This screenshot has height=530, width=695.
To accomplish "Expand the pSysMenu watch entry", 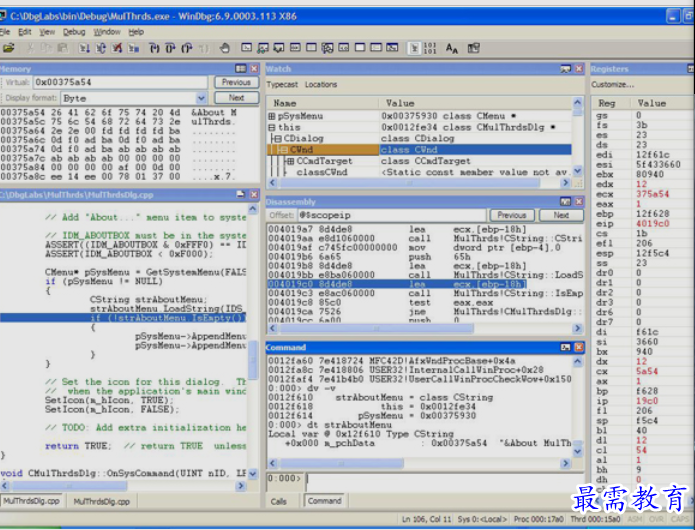I will click(x=272, y=116).
